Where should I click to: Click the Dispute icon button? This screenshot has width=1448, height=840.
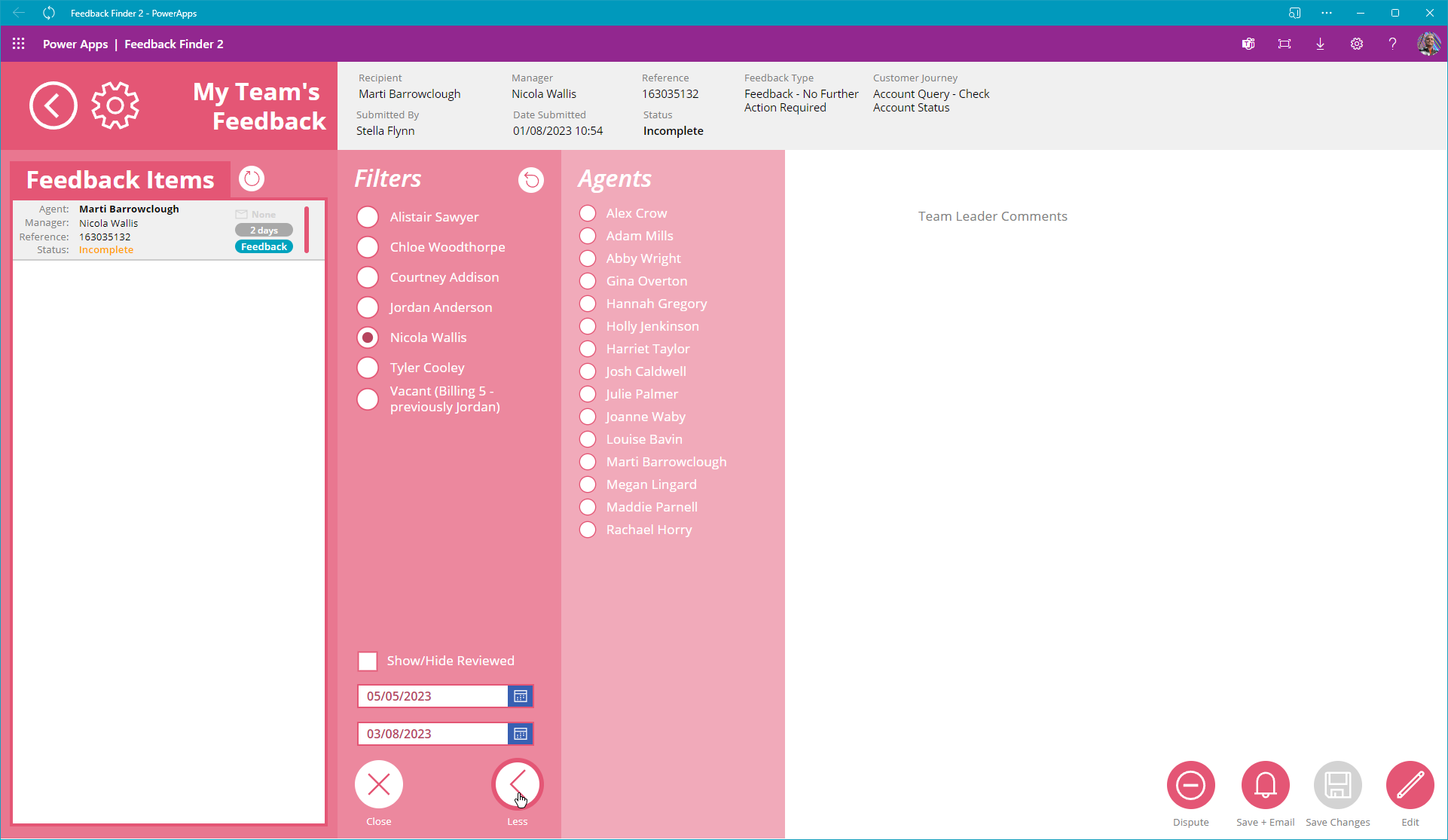[1190, 785]
